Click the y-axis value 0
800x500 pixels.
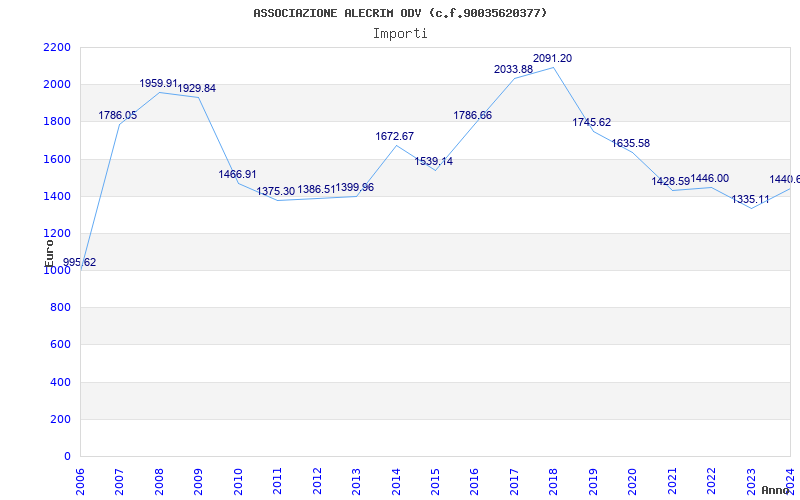[67, 457]
